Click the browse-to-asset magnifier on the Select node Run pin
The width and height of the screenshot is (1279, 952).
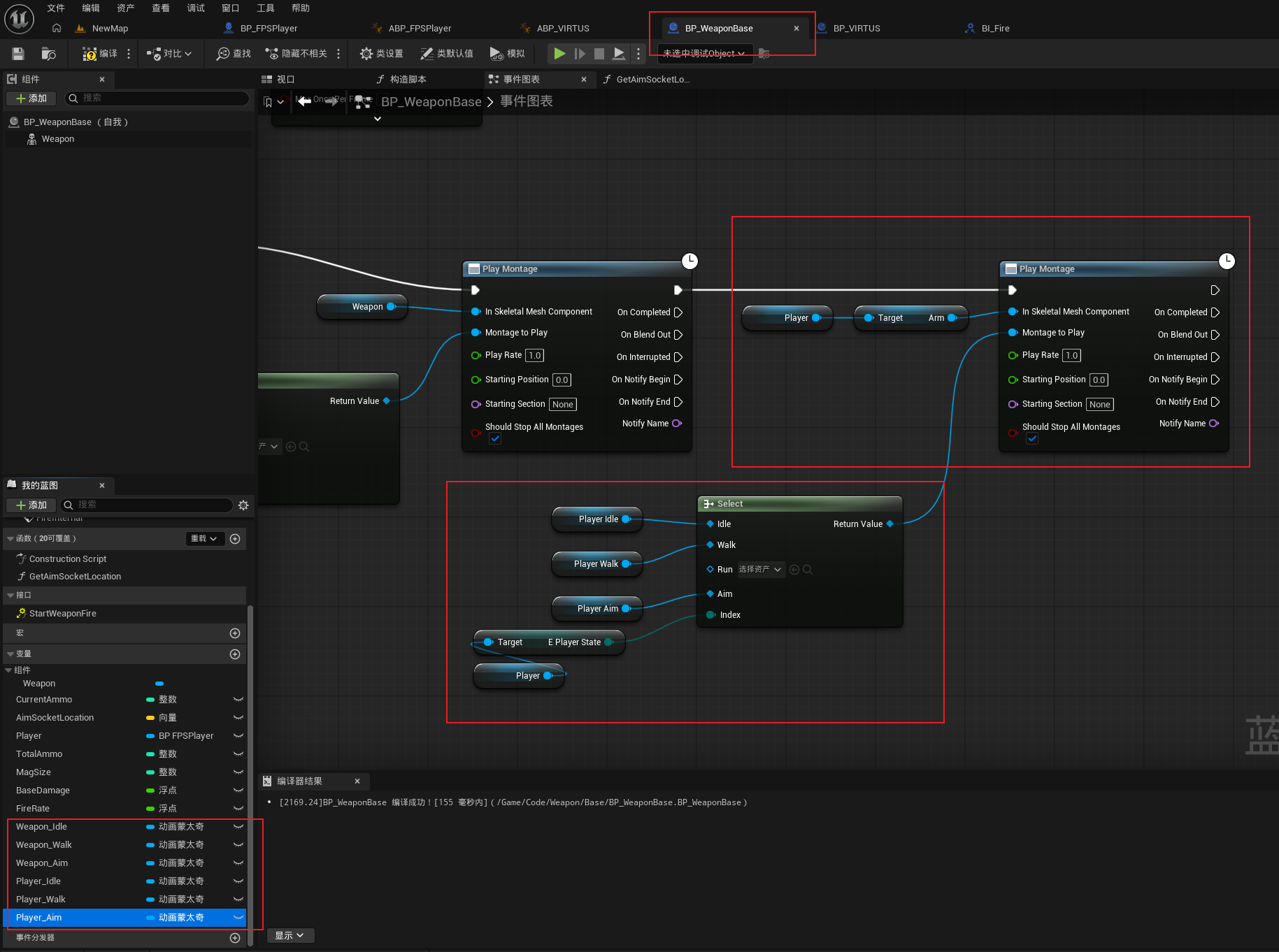click(x=808, y=570)
